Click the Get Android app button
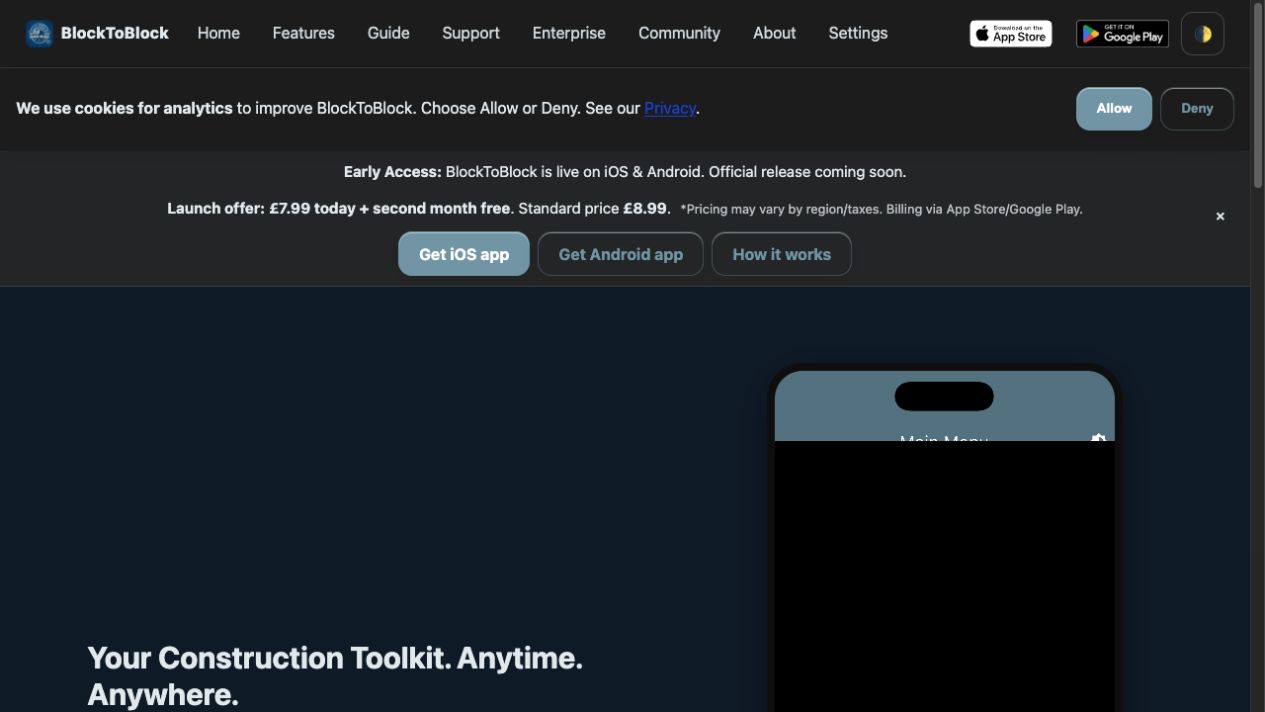The width and height of the screenshot is (1265, 712). 620,254
